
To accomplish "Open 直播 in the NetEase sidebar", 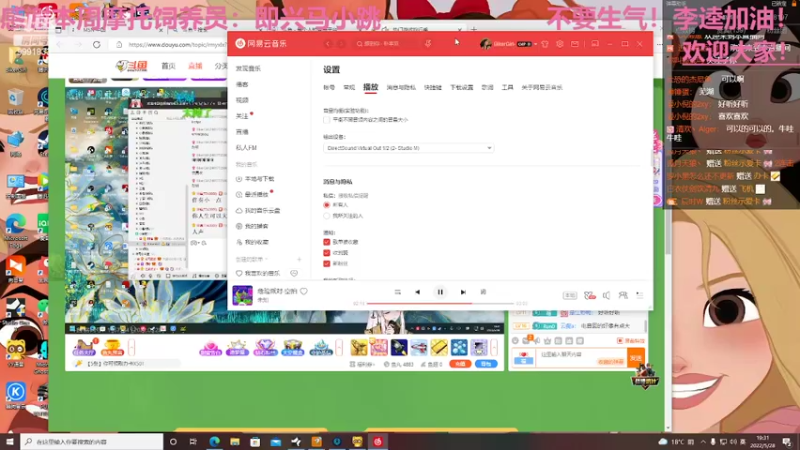I will coord(242,132).
